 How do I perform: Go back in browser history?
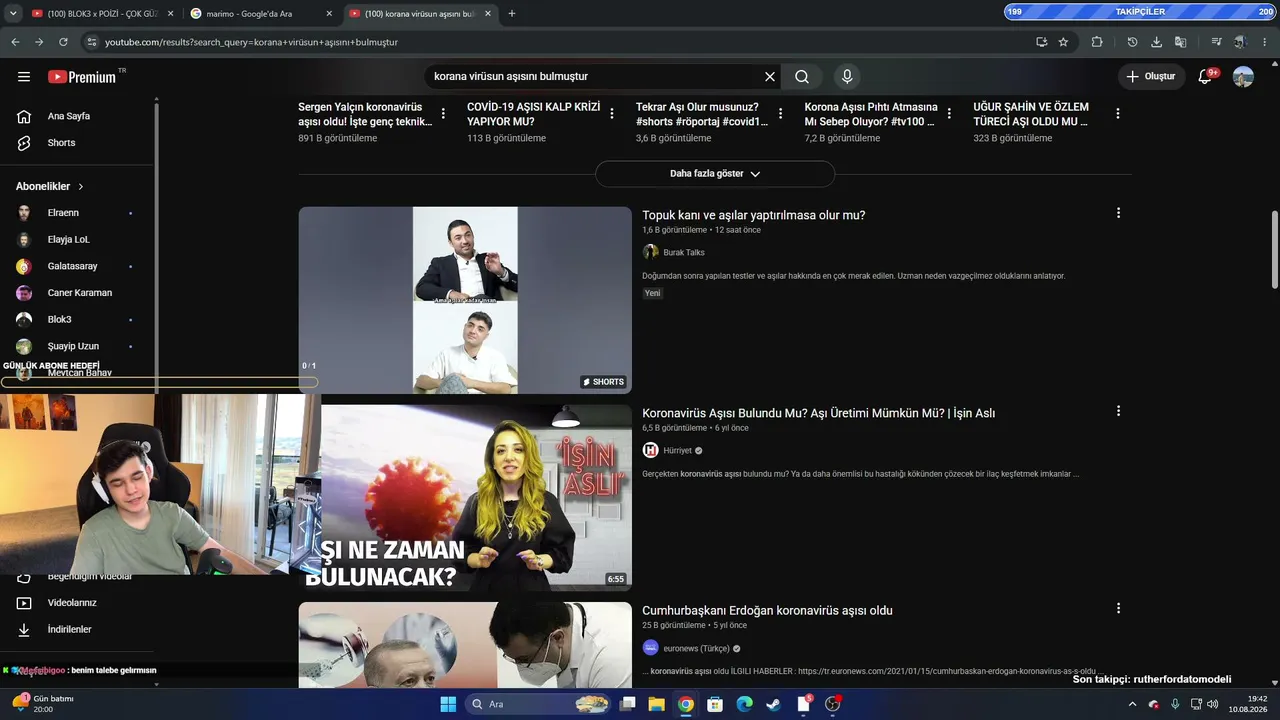point(15,42)
